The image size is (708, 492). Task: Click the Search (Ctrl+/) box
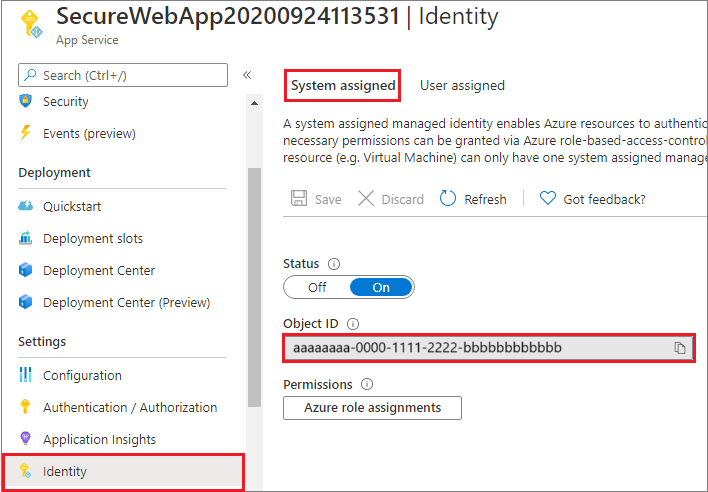point(123,75)
